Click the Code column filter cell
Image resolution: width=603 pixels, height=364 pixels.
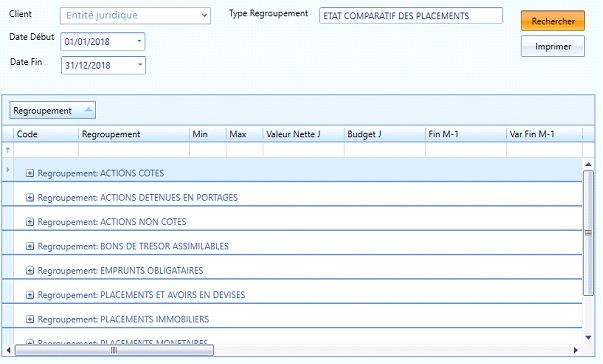(x=46, y=150)
